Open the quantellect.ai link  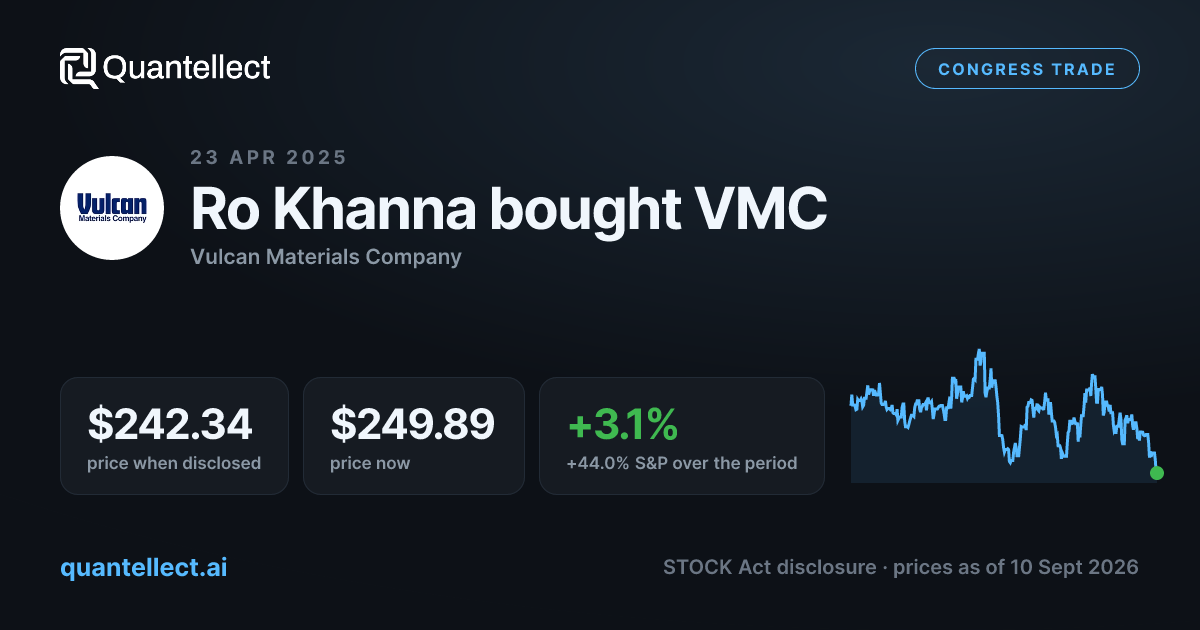point(144,567)
